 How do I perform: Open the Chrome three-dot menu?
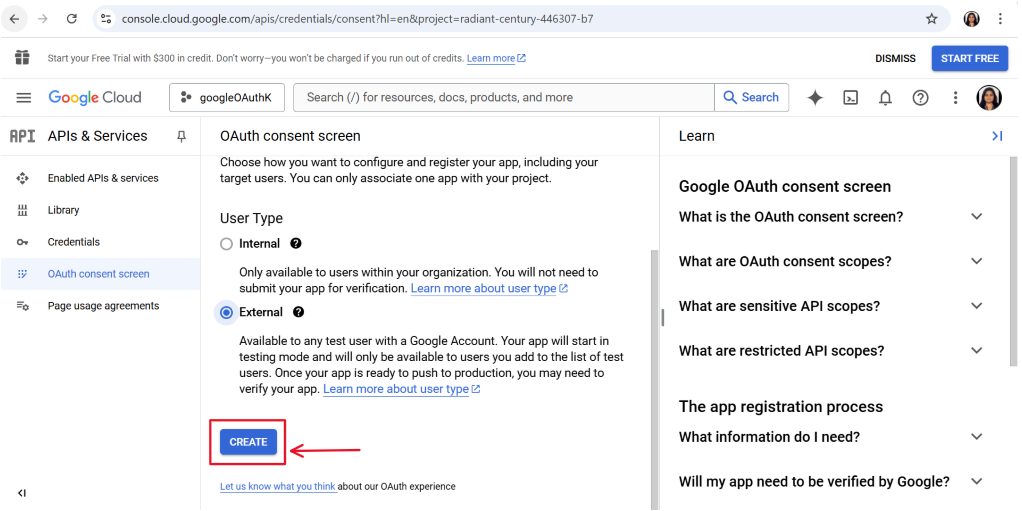[1000, 19]
